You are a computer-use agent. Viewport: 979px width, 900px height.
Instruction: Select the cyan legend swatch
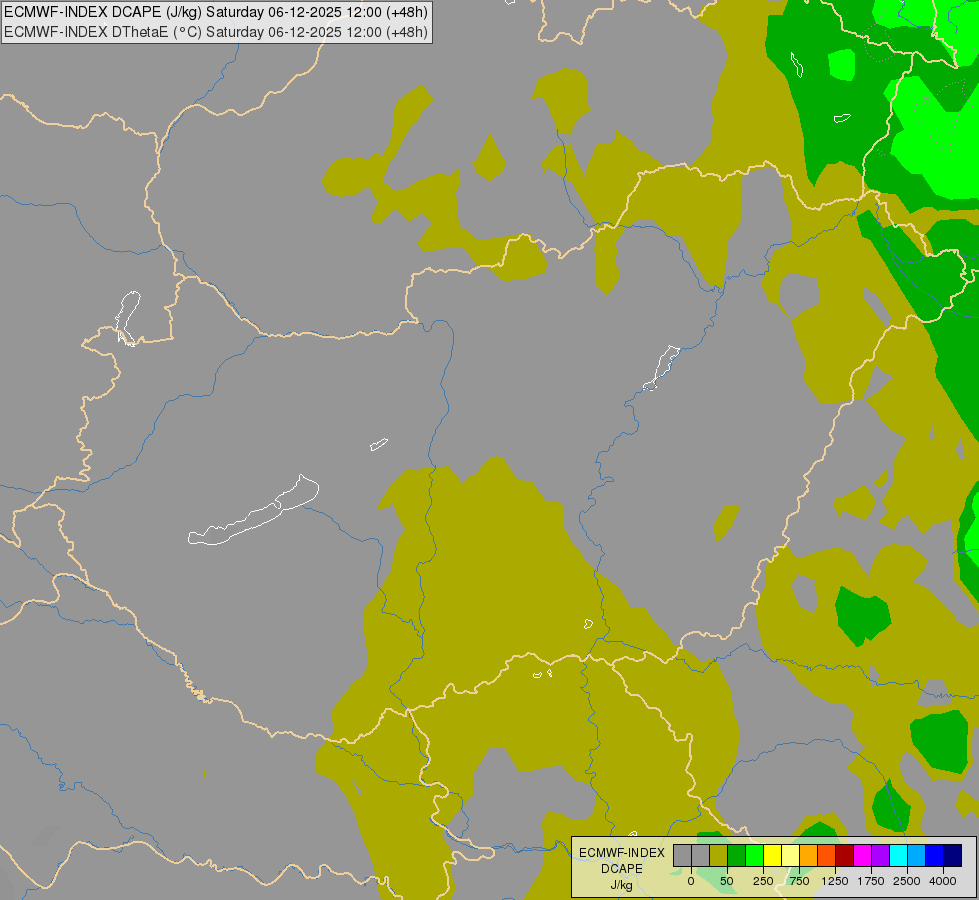[x=898, y=855]
